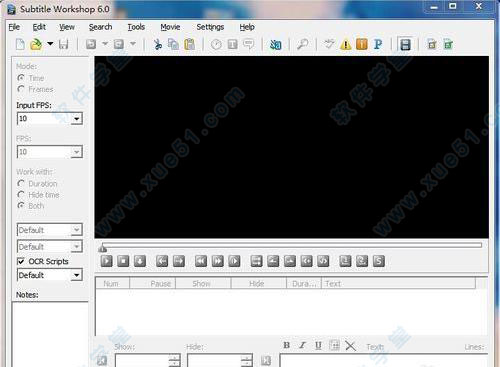
Task: Open the Search menu
Action: coord(100,27)
